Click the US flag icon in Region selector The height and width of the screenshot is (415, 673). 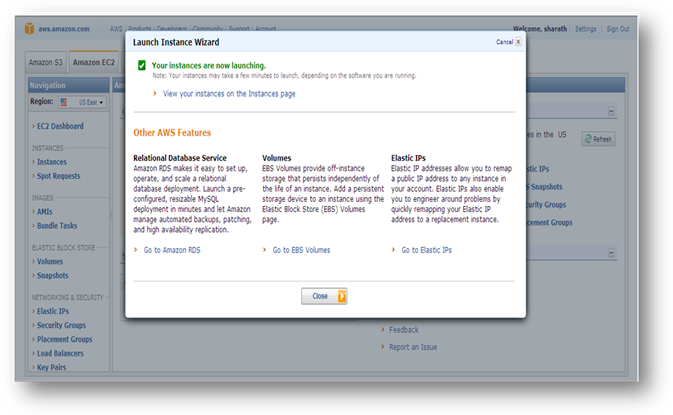tap(65, 102)
